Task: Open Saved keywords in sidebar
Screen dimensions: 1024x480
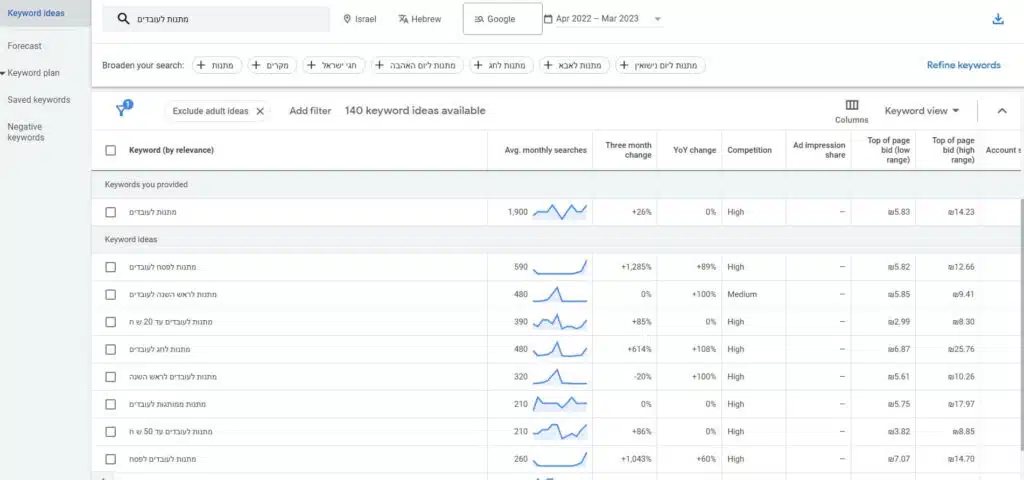Action: click(39, 100)
